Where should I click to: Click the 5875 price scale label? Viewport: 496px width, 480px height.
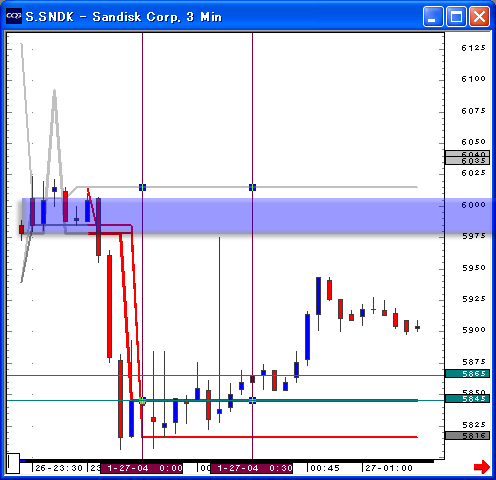(473, 362)
